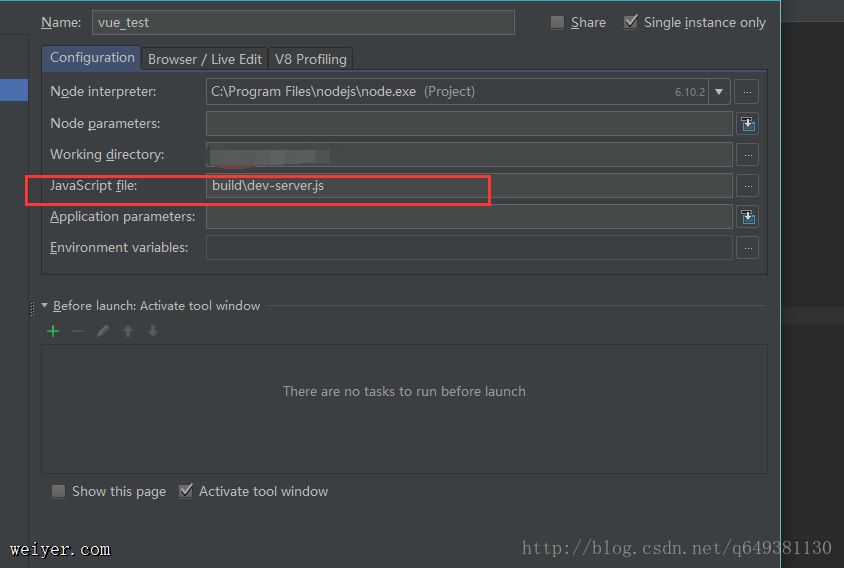This screenshot has height=568, width=844.
Task: Collapse the Before launch section
Action: (x=44, y=306)
